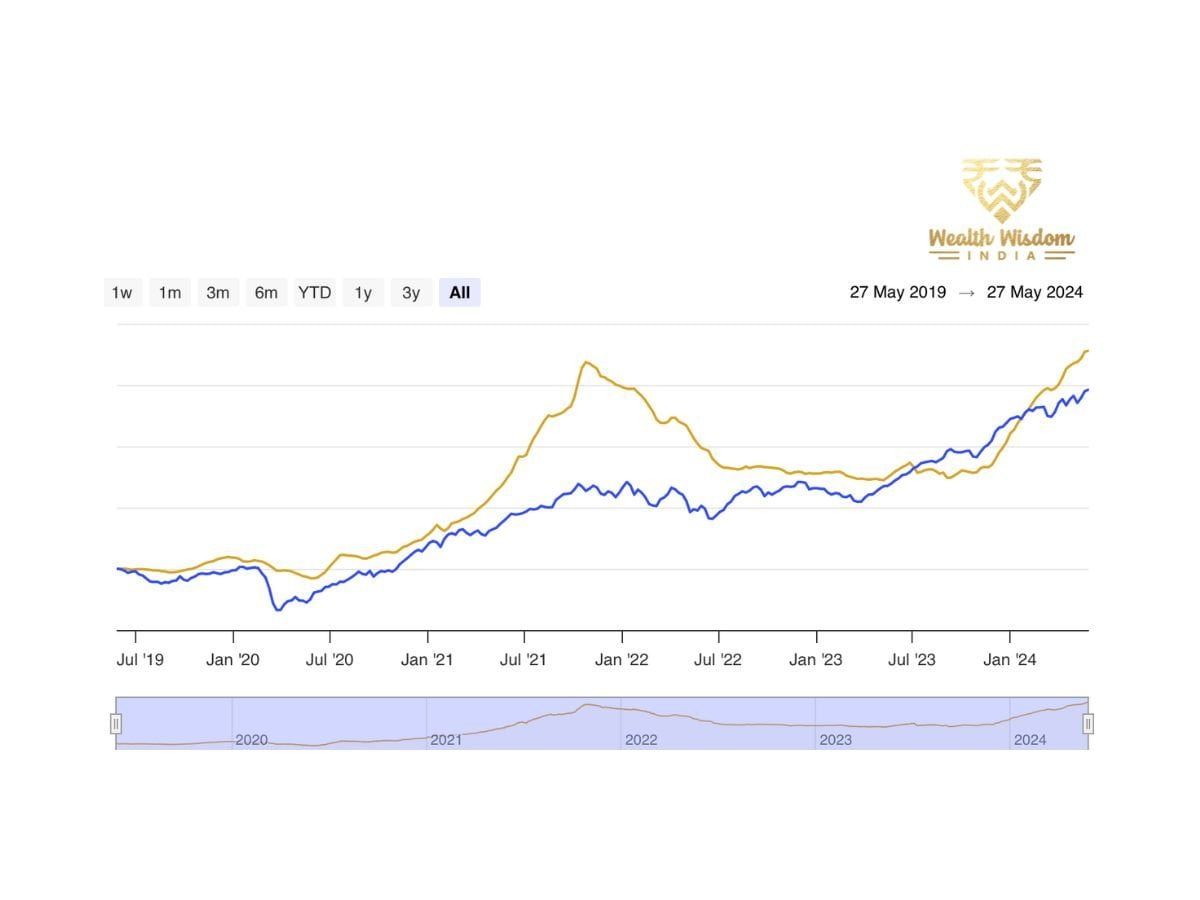Select the 1m time range button

[x=170, y=293]
